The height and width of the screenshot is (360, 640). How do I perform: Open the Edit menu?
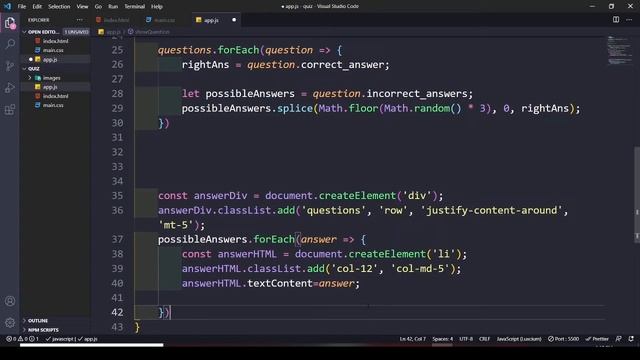coord(37,7)
